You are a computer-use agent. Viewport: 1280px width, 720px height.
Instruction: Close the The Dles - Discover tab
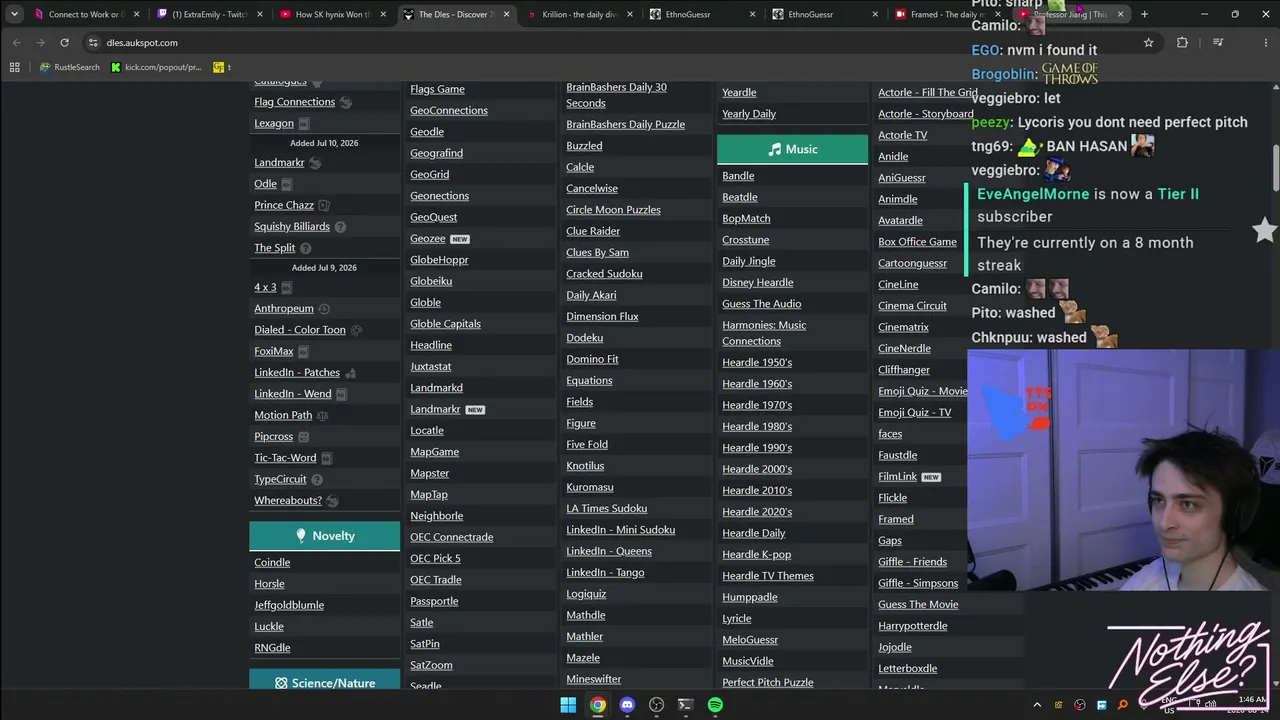click(507, 14)
